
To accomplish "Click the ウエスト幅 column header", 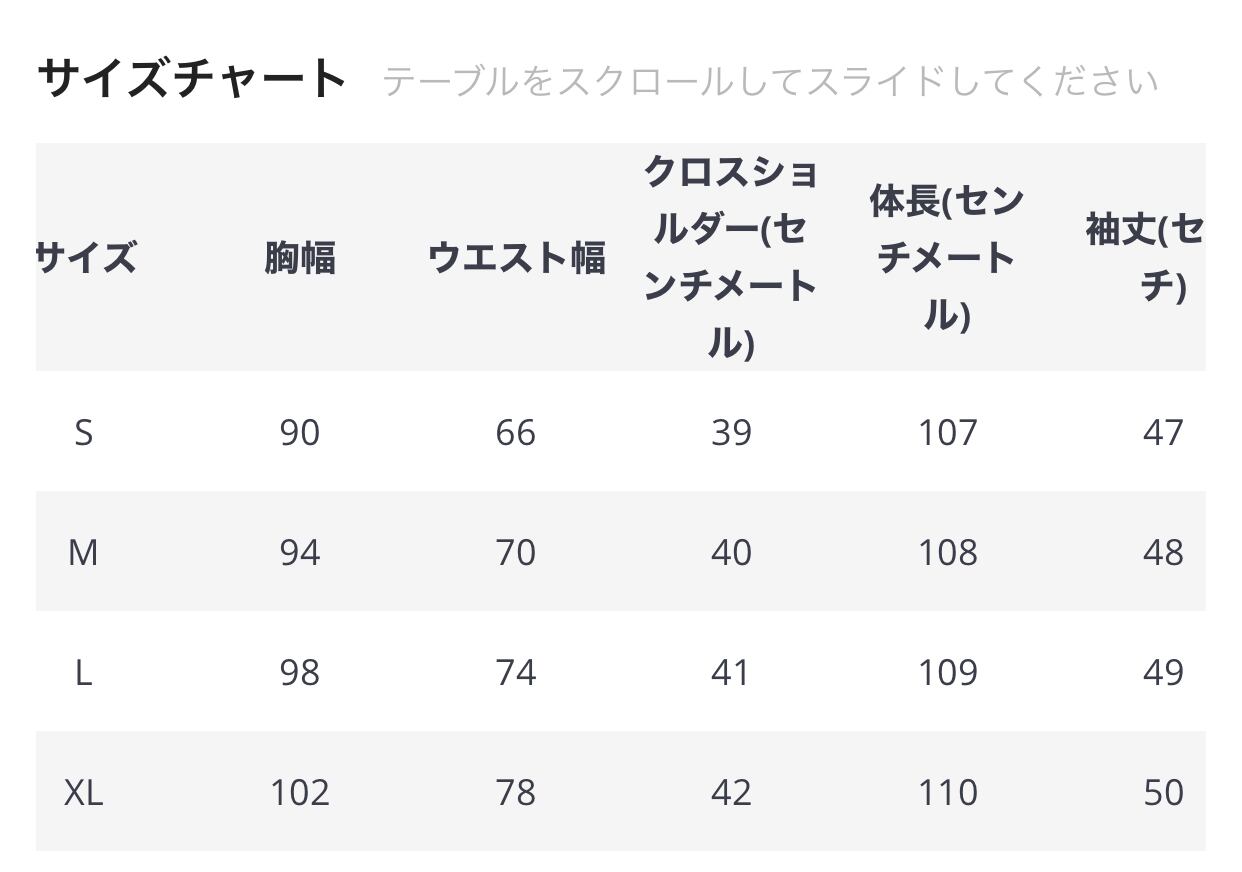I will pos(516,258).
